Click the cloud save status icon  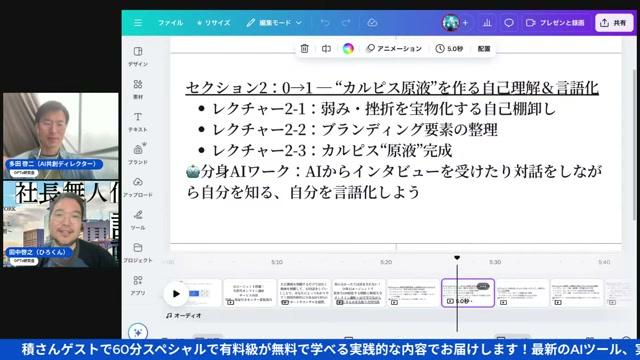click(x=372, y=23)
